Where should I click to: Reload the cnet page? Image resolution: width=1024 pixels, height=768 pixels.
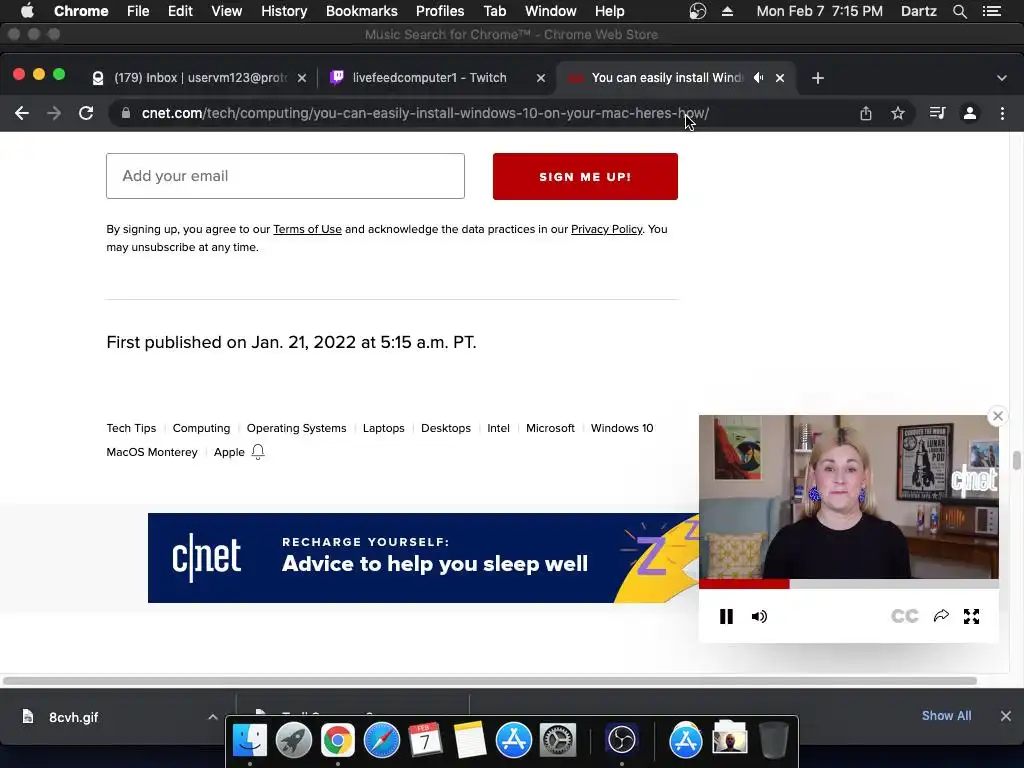pos(86,113)
